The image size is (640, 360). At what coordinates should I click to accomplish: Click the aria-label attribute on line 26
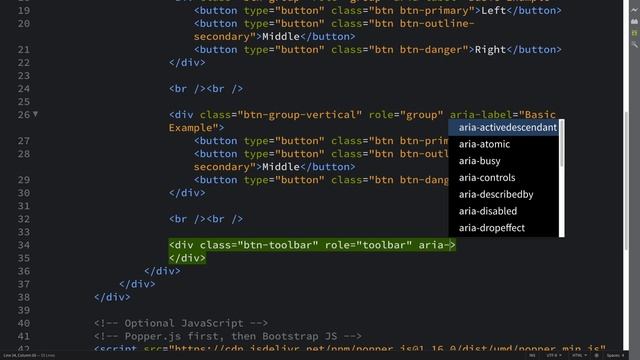[x=481, y=115]
